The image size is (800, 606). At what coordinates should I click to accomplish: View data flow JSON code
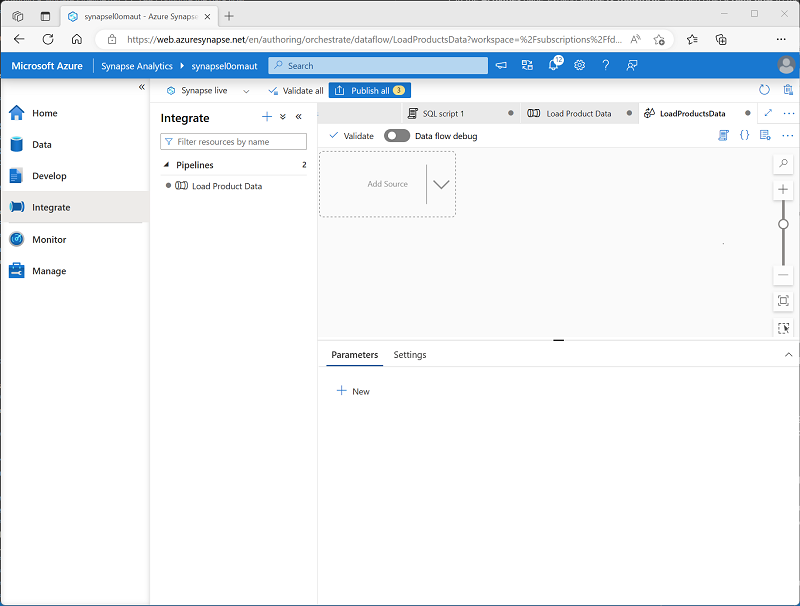[x=744, y=135]
